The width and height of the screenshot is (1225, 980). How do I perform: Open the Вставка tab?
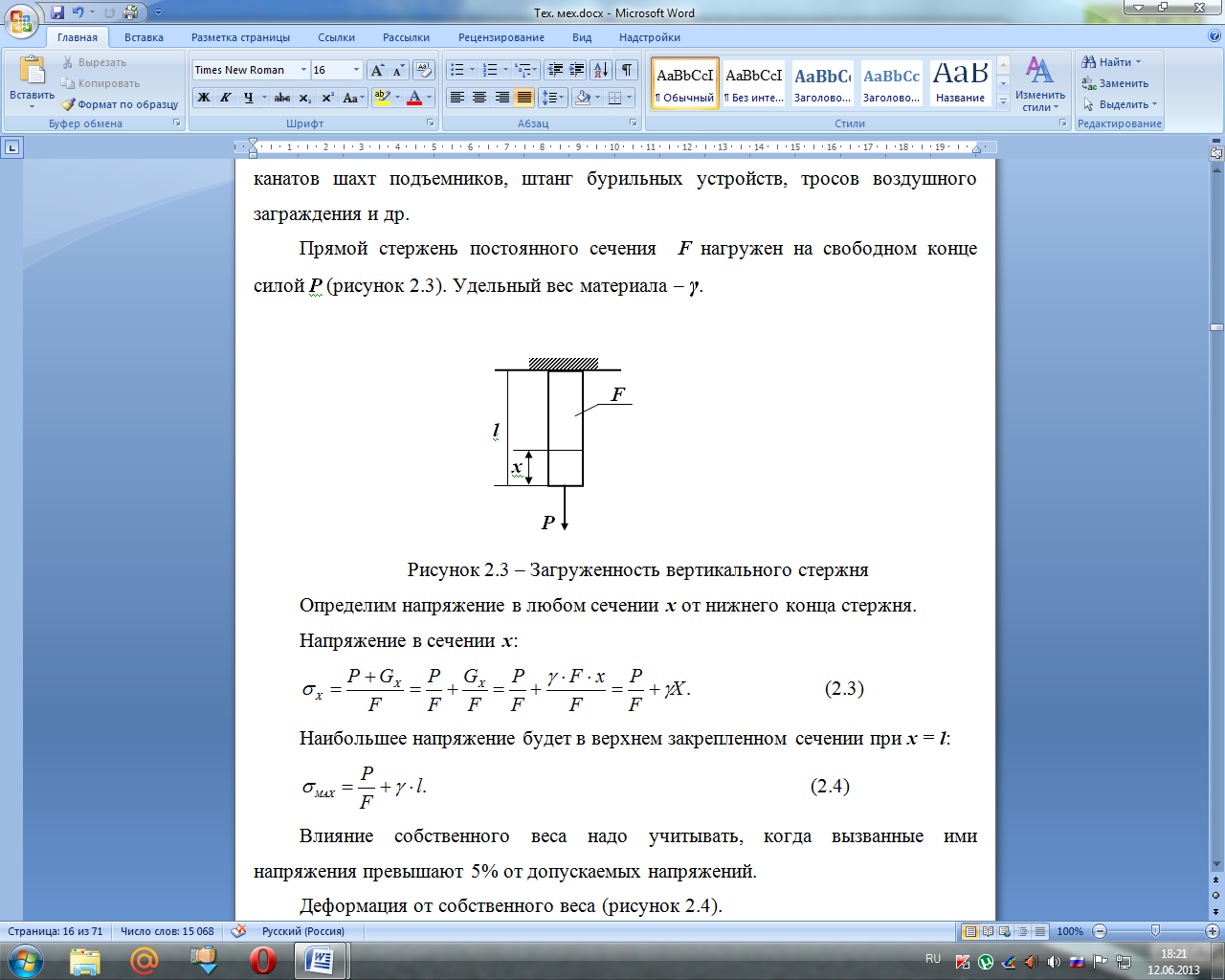pos(144,37)
